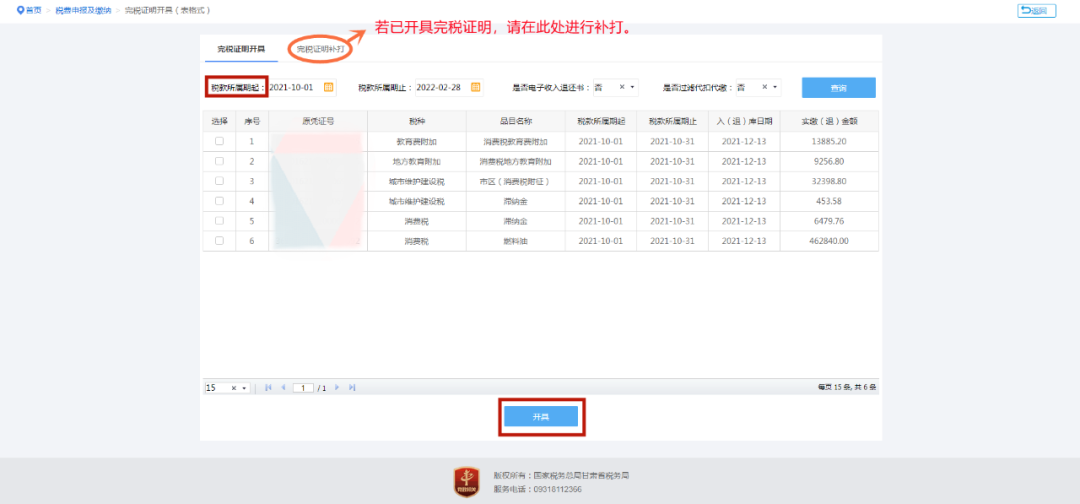This screenshot has width=1080, height=504.
Task: Switch to the 完税证明开具 tab
Action: 241,49
